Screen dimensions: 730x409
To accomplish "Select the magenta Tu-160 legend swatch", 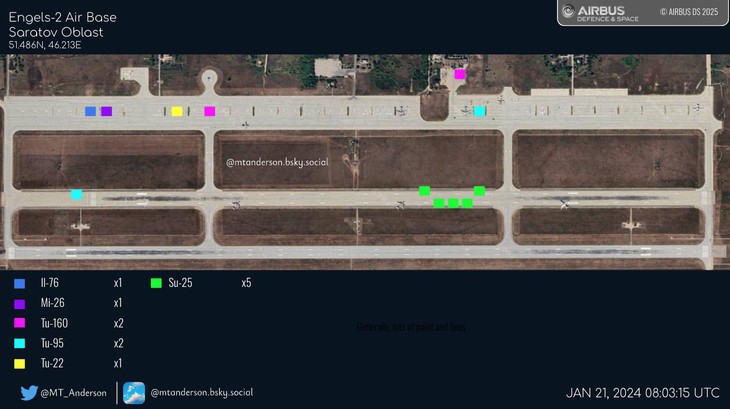I will pyautogui.click(x=20, y=323).
